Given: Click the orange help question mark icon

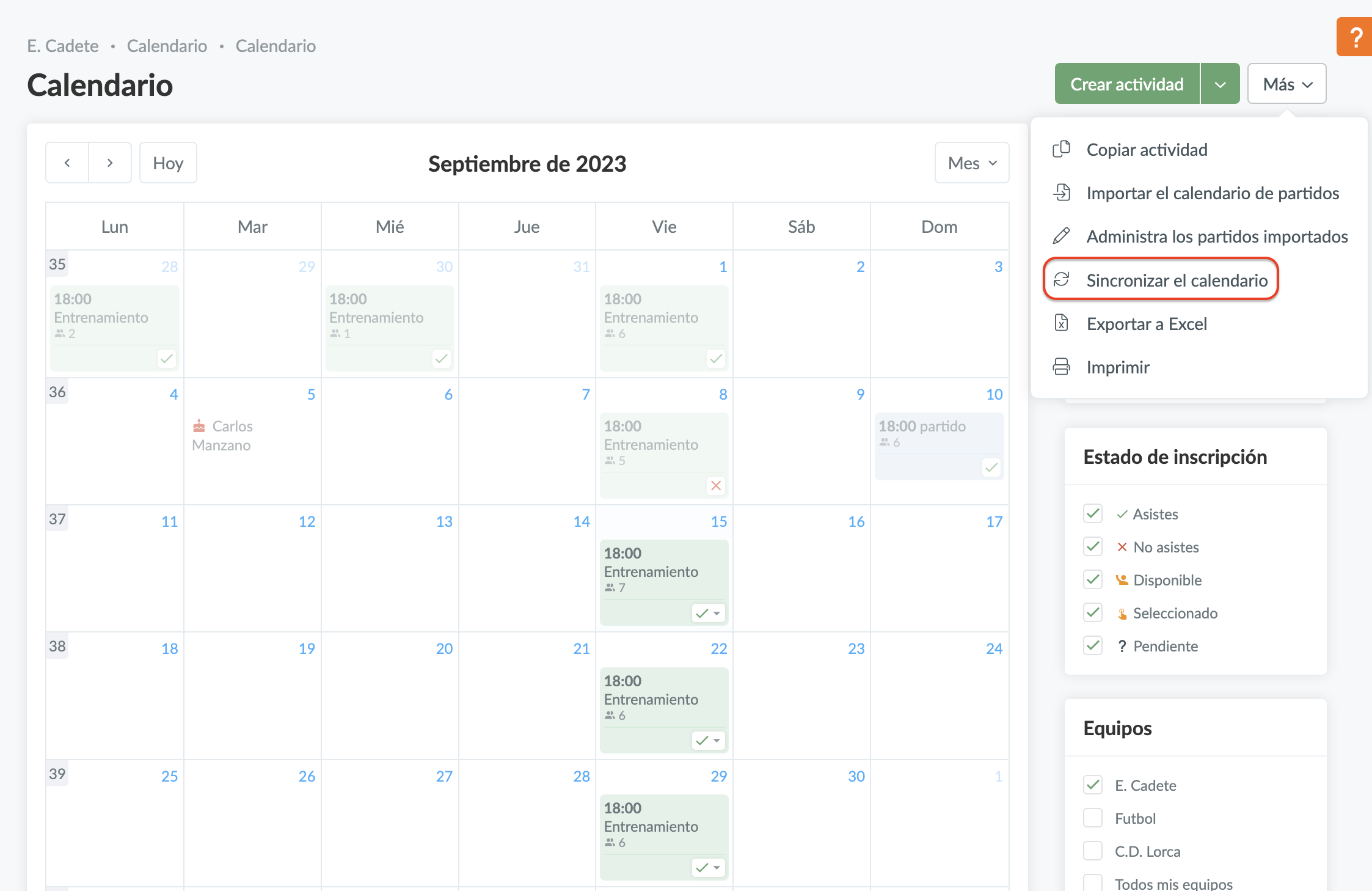Looking at the screenshot, I should [1355, 37].
